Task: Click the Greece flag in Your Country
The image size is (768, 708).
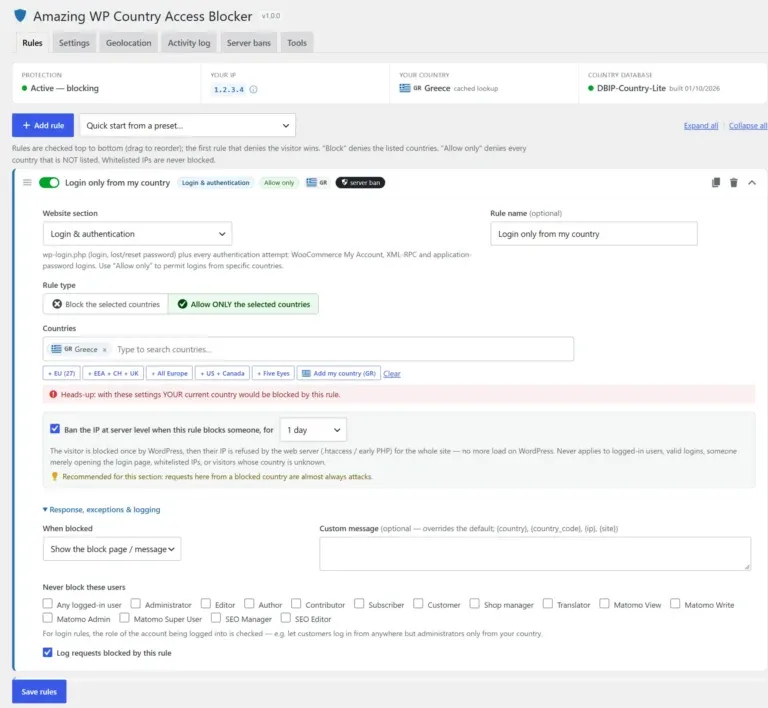Action: click(405, 88)
